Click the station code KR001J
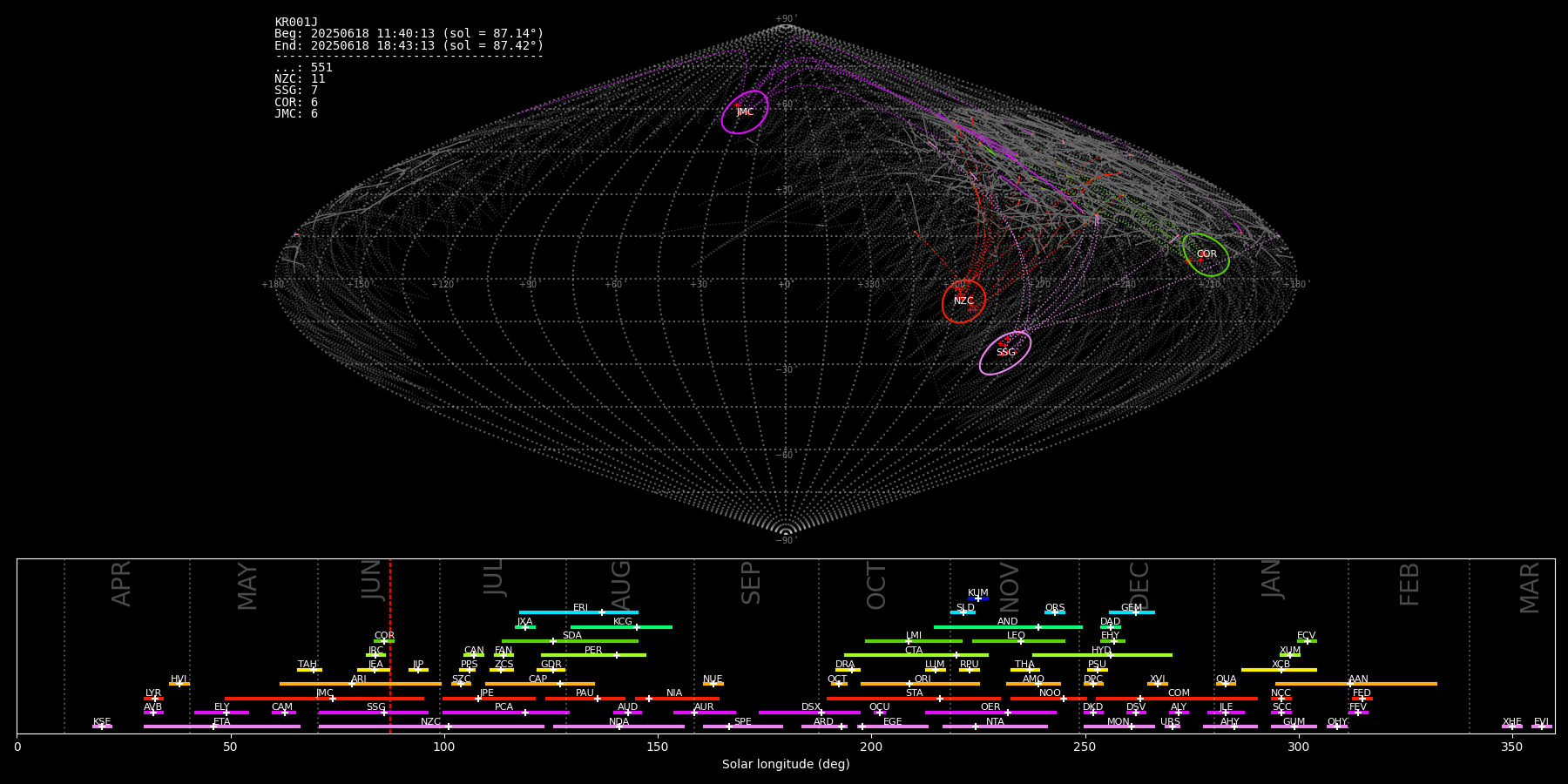 coord(296,23)
